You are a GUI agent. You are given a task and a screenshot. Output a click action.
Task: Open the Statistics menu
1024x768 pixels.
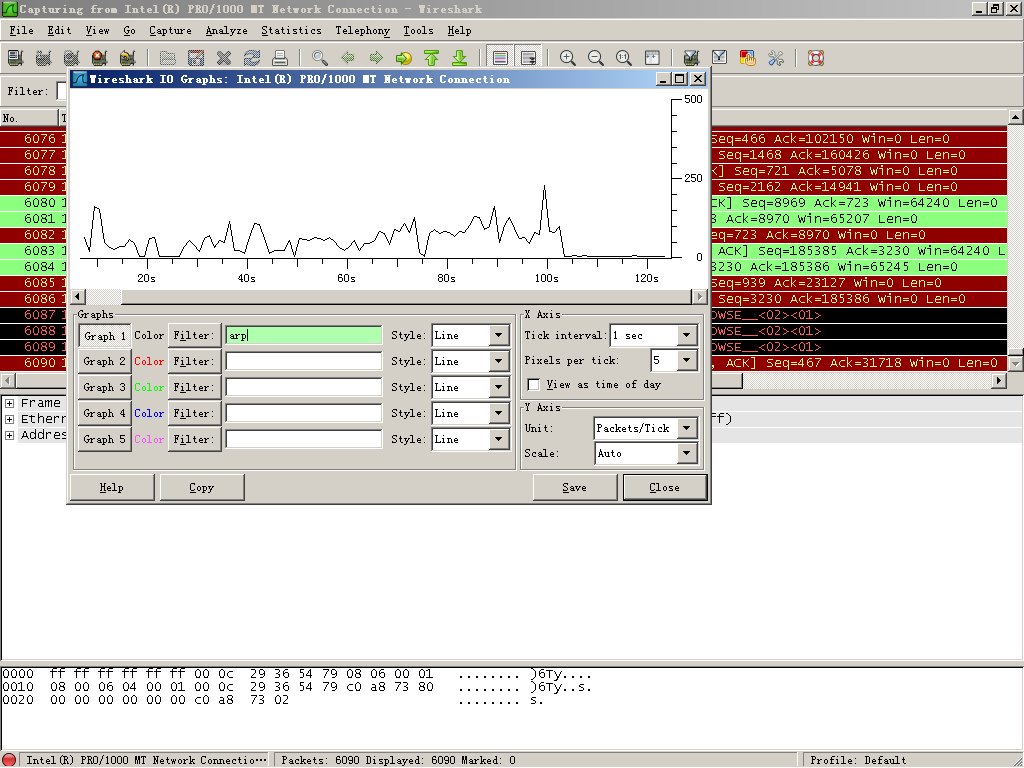point(291,31)
